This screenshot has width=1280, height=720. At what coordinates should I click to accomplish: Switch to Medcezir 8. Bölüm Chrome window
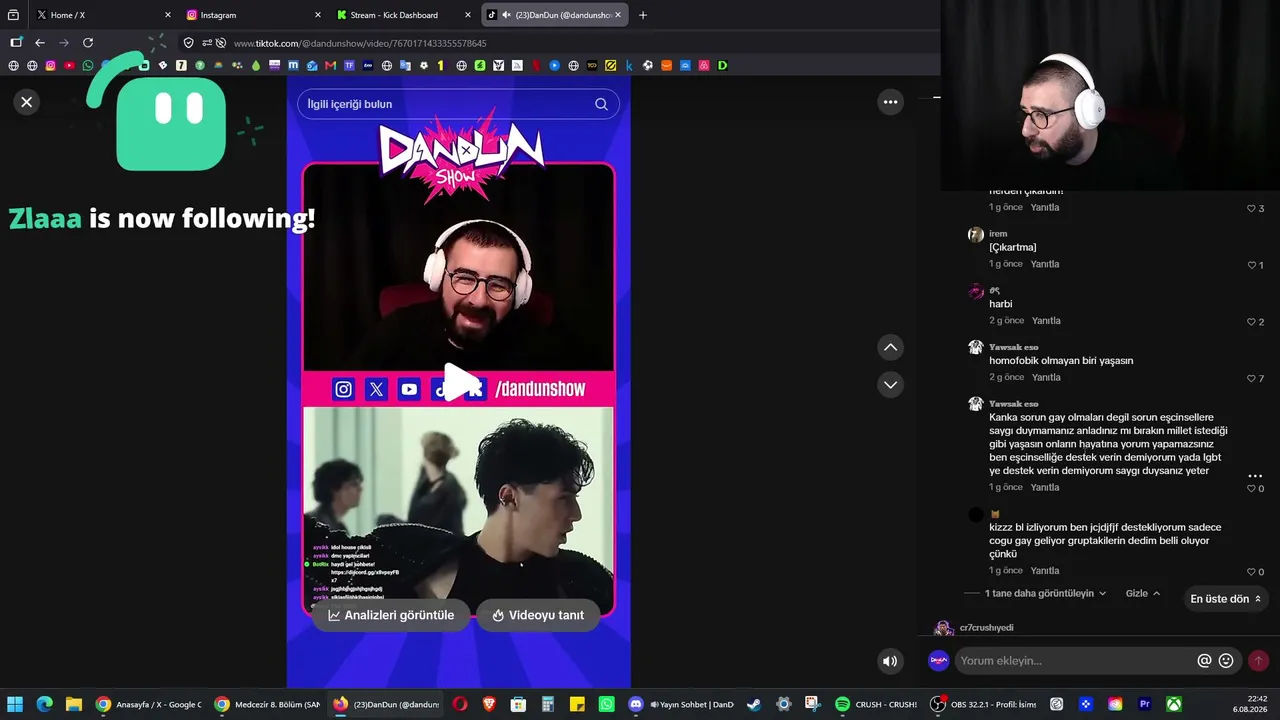[267, 704]
